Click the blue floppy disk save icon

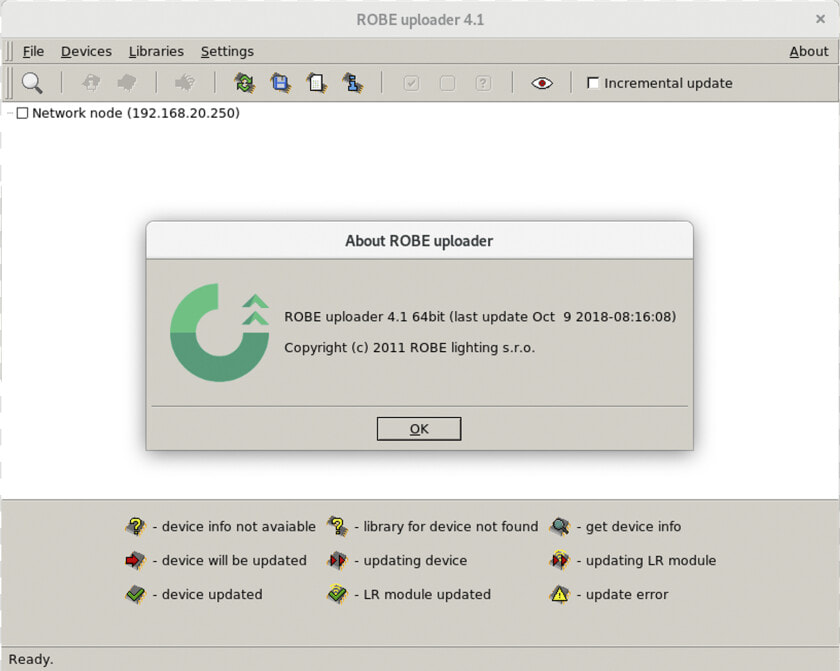[x=281, y=83]
